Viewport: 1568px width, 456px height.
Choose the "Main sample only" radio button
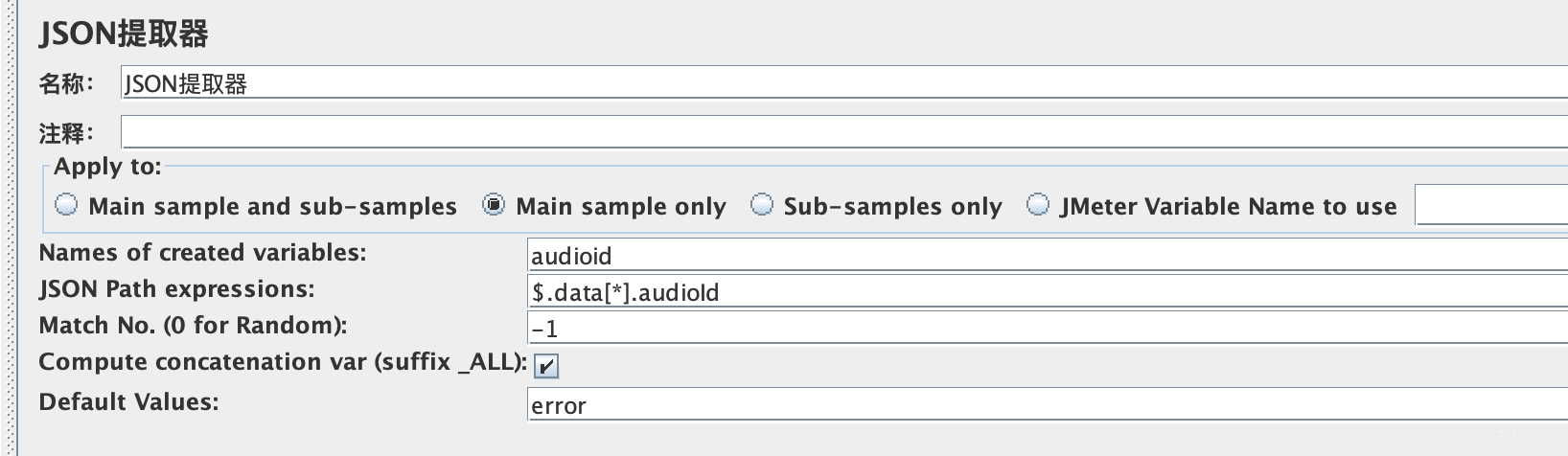[494, 205]
